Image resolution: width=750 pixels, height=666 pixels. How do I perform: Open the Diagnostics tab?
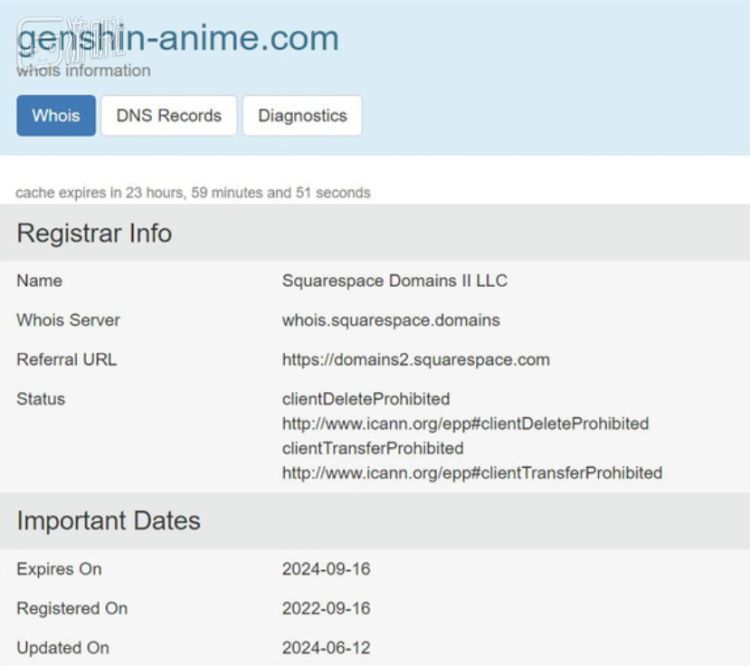point(302,115)
